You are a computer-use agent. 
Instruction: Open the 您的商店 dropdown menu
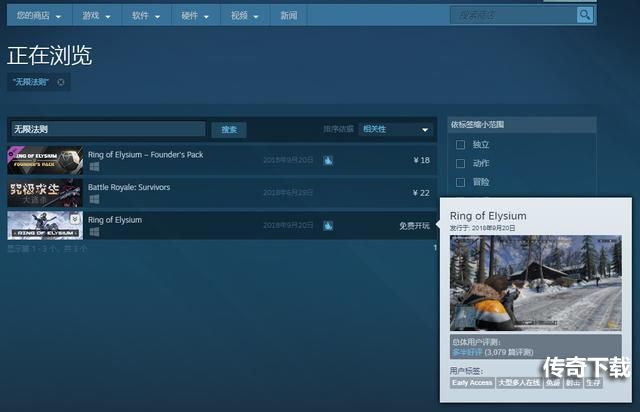(39, 16)
